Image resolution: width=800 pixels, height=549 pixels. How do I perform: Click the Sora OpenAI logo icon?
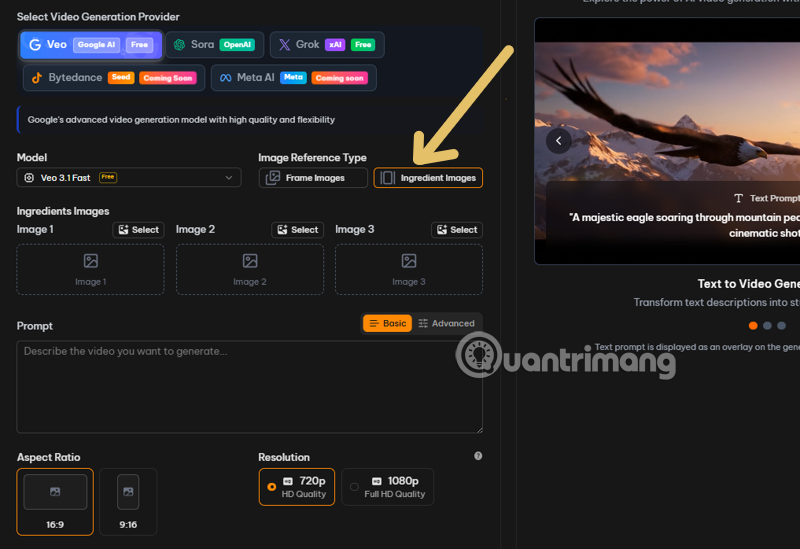click(x=179, y=45)
